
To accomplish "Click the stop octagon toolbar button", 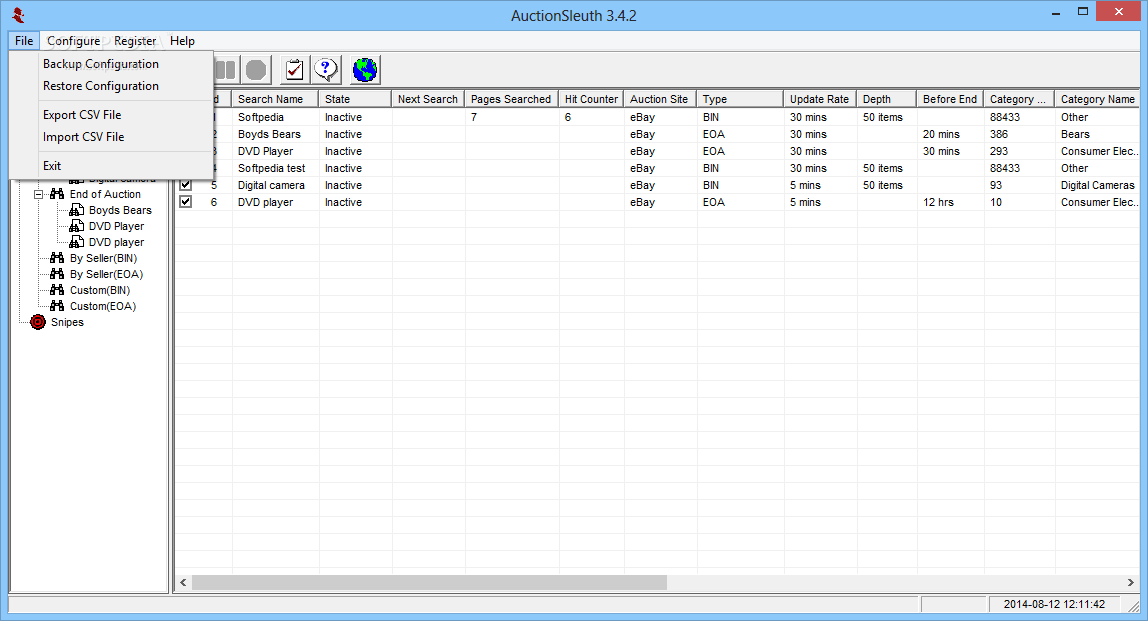I will click(x=256, y=70).
